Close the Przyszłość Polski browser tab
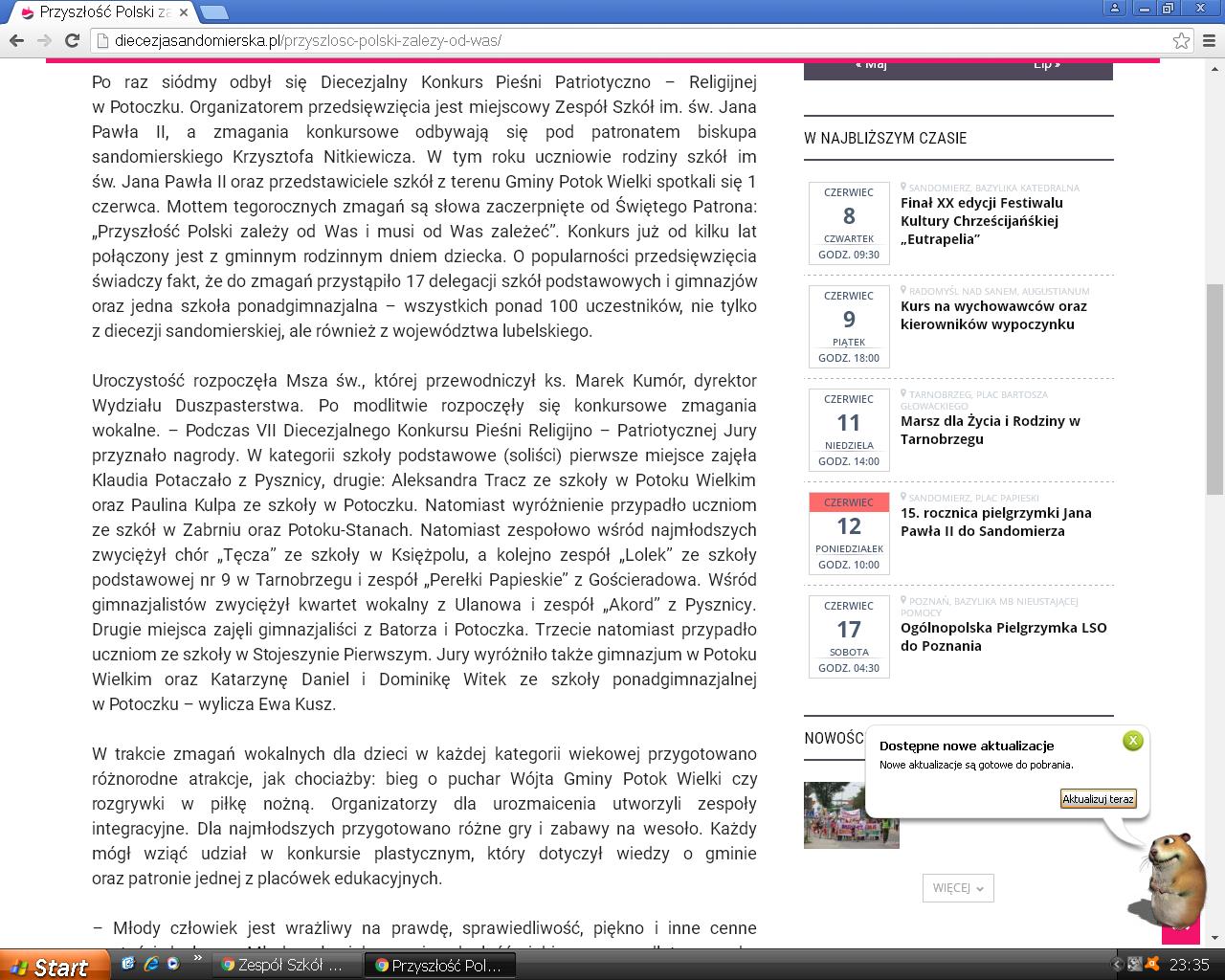Image resolution: width=1225 pixels, height=980 pixels. pos(184,12)
